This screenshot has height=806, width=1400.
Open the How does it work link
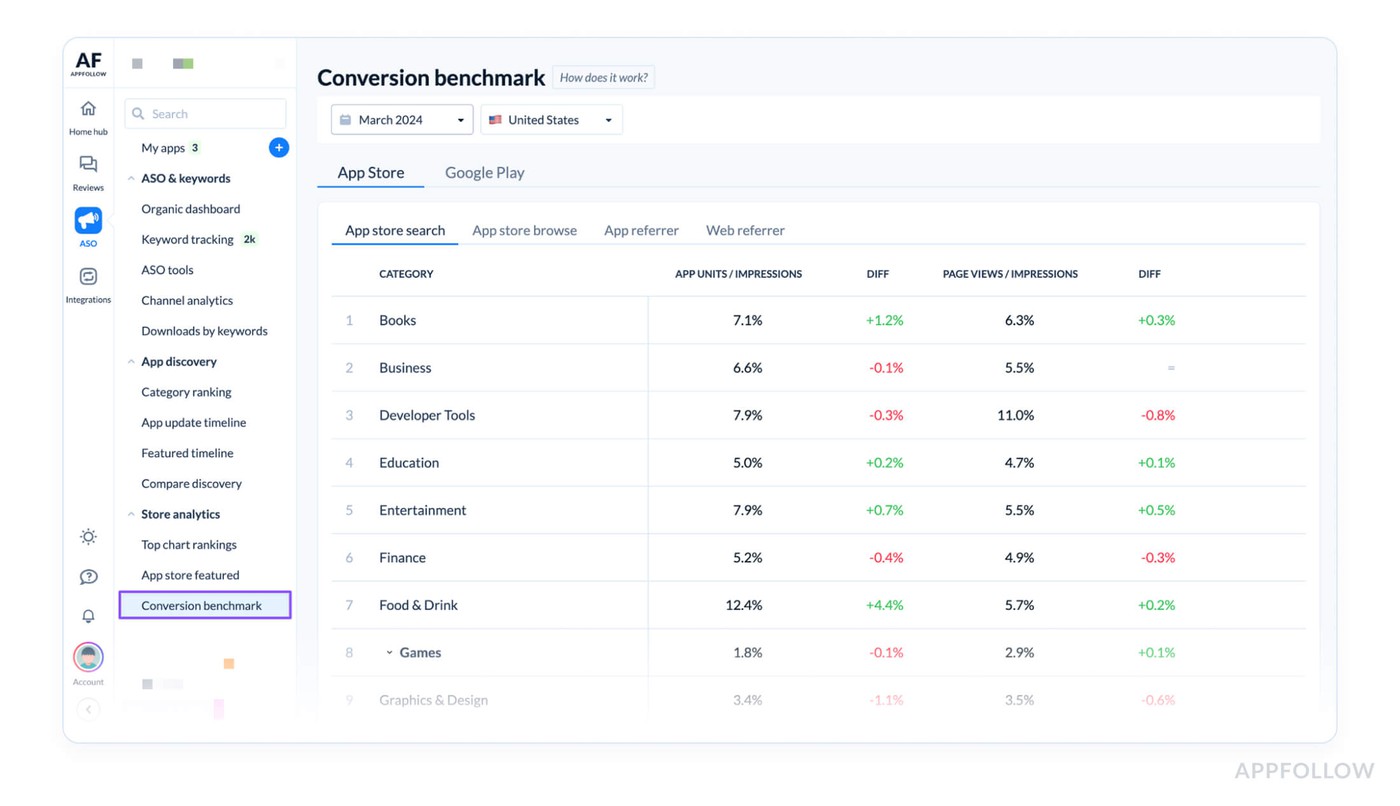[x=603, y=77]
